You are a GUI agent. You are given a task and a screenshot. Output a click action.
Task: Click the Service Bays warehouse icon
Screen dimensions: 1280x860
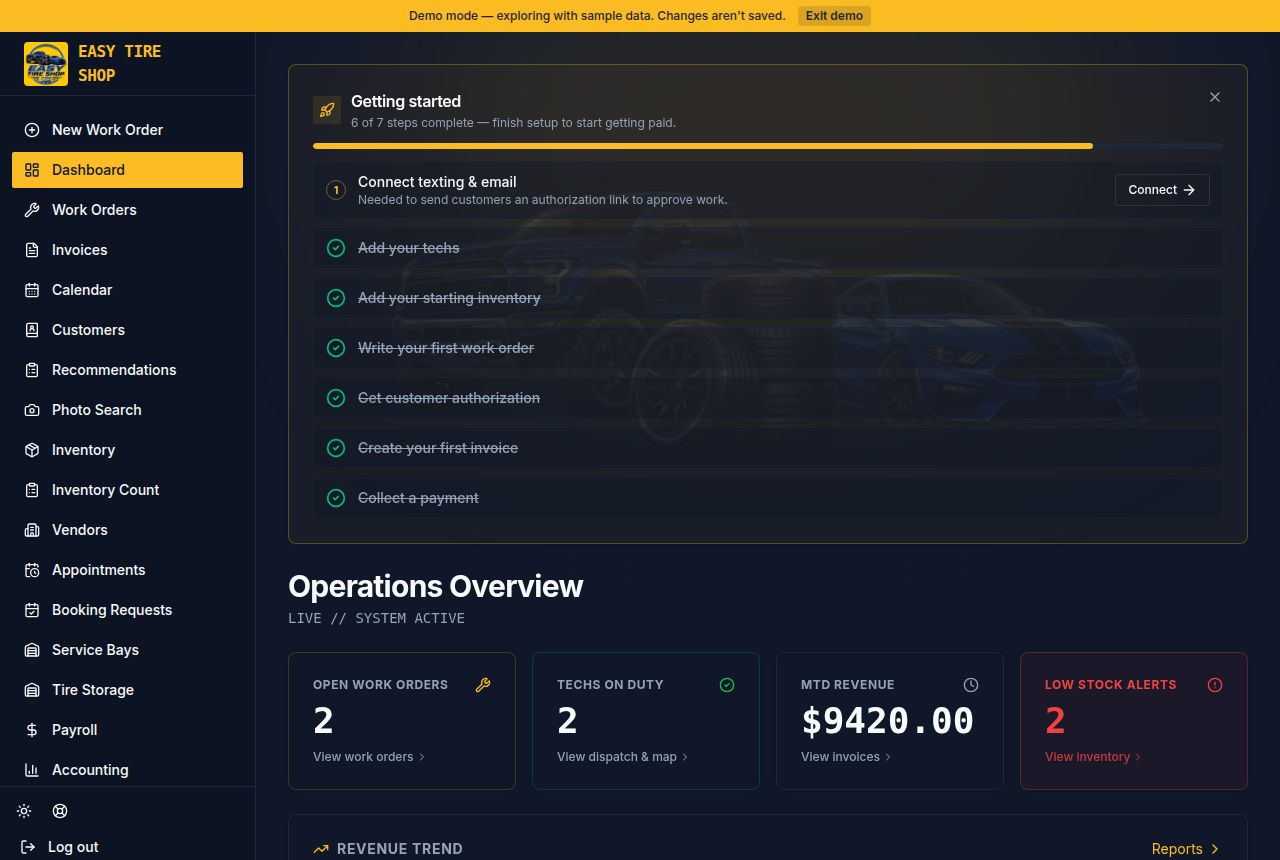tap(32, 650)
